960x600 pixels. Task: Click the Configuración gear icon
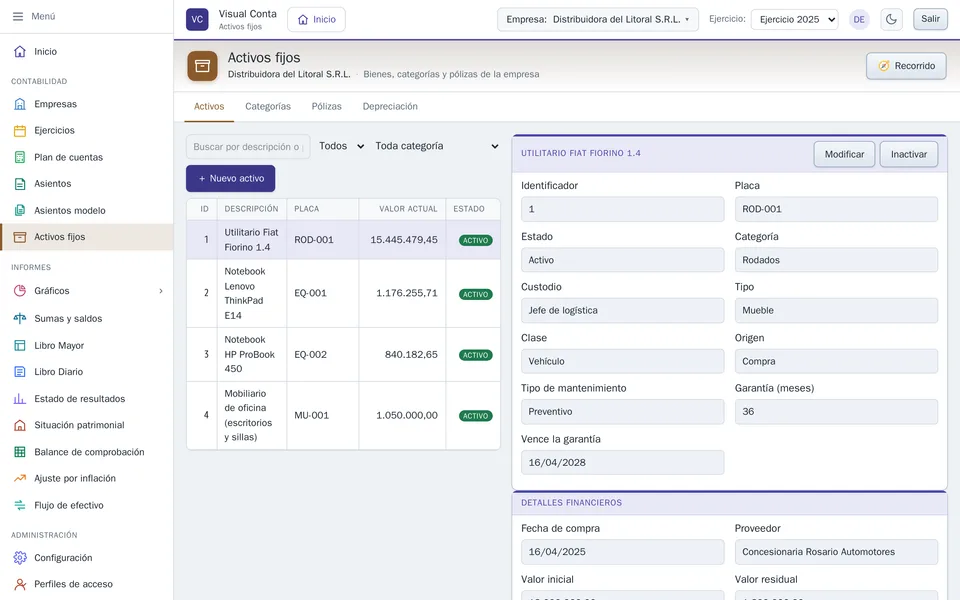[x=20, y=558]
